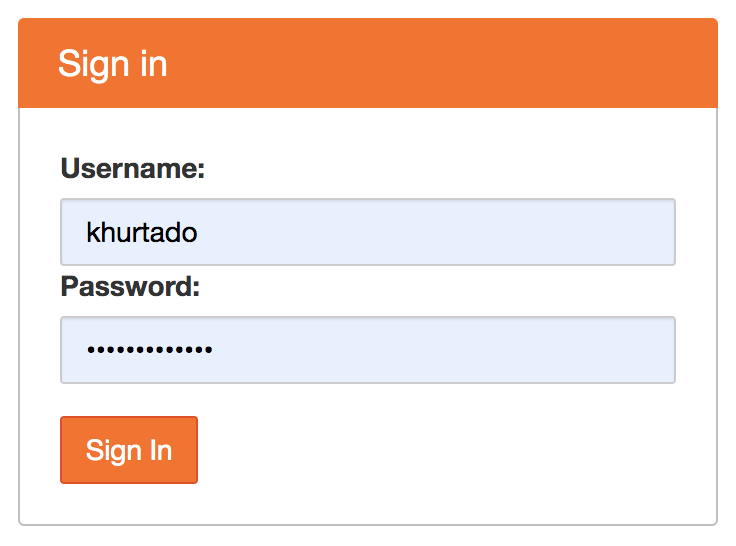Screen dimensions: 736x546
Task: Click empty area right of password dots
Action: (450, 351)
